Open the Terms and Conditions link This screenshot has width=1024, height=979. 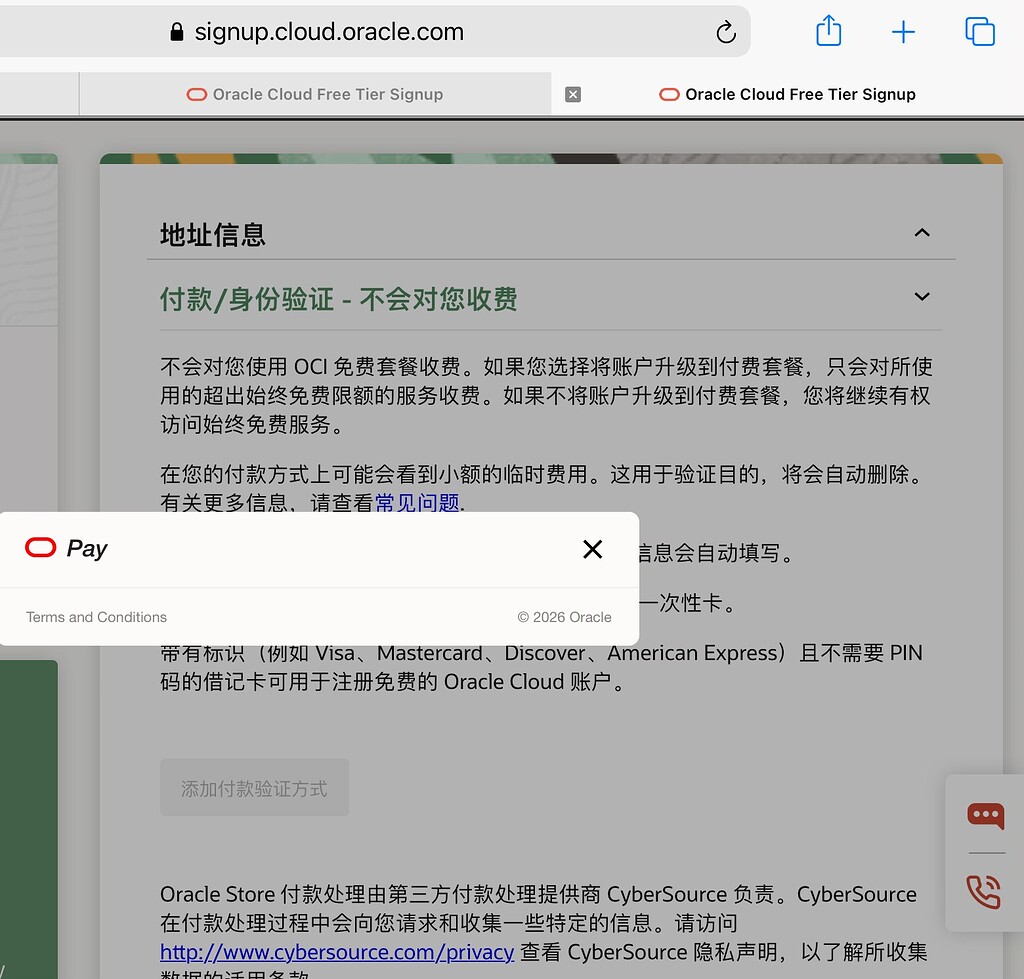96,617
